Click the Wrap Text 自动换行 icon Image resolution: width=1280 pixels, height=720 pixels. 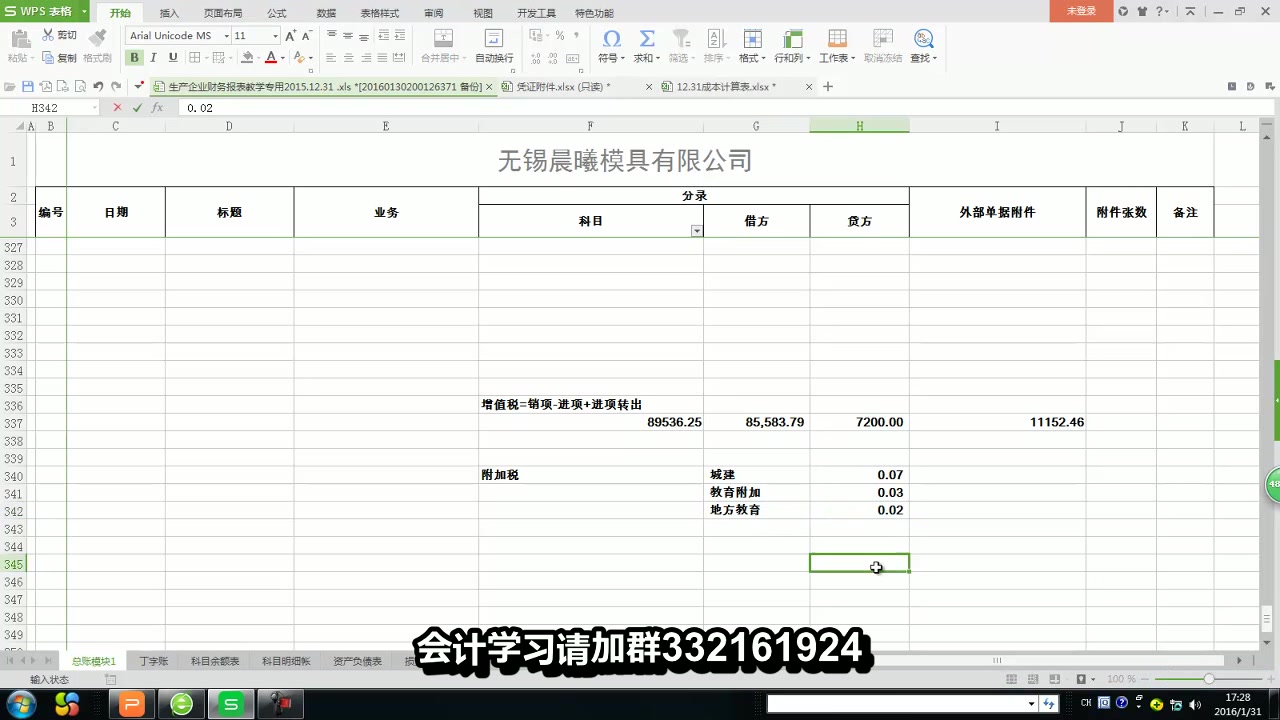coord(493,40)
